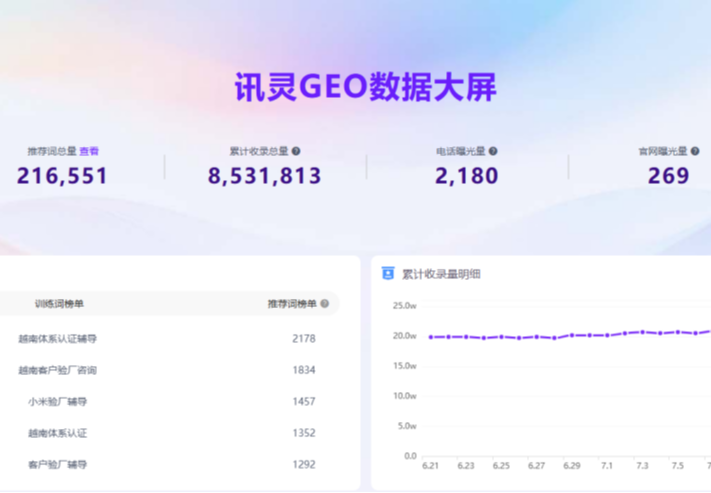Image resolution: width=711 pixels, height=493 pixels.
Task: Click the chart data point at 6.21
Action: [x=431, y=337]
